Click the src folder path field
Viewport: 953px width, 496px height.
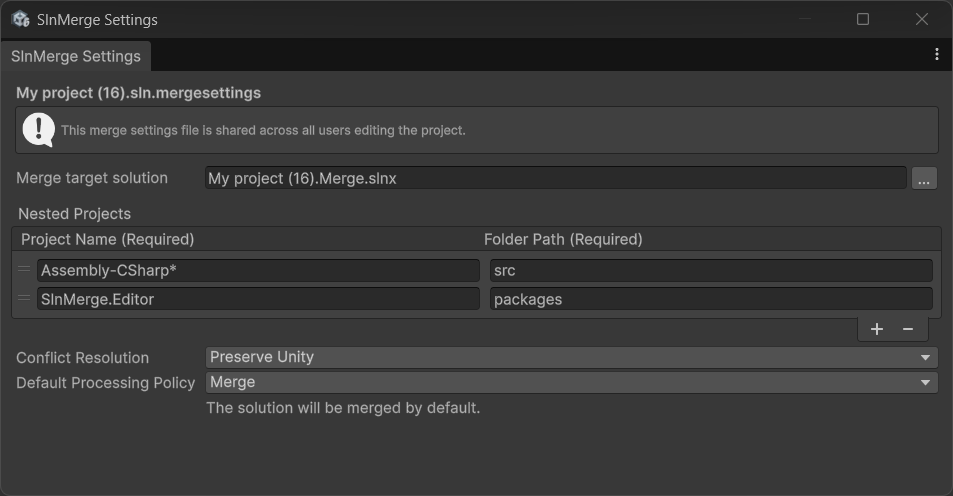coord(711,271)
